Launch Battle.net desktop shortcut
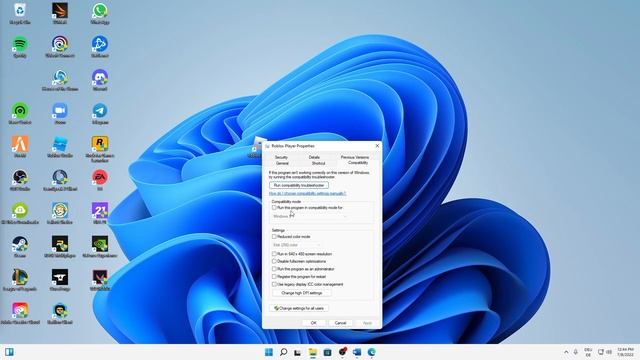Viewport: 640px width, 360px height. point(100,44)
